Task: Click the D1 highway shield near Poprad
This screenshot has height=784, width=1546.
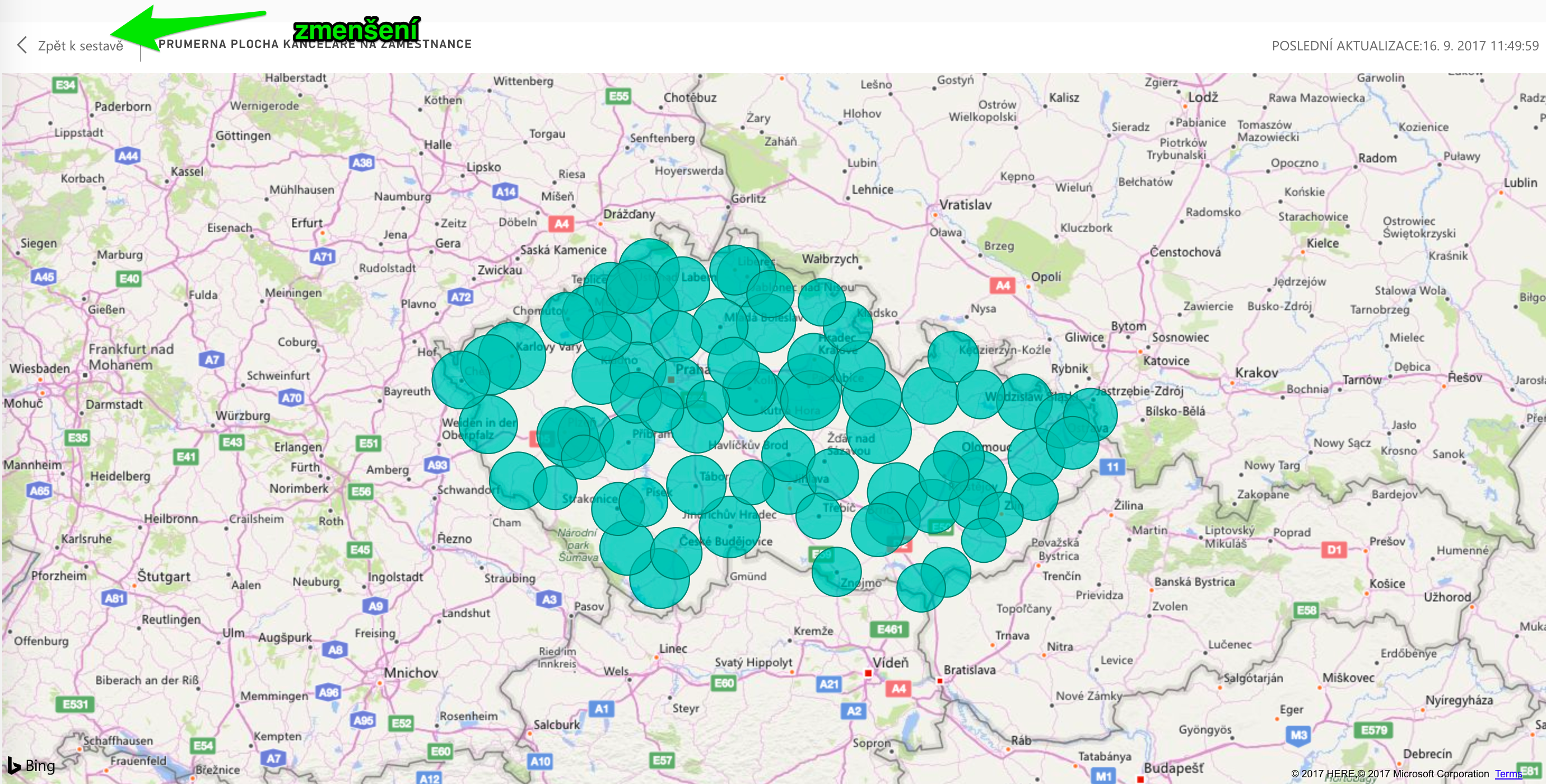Action: click(x=1334, y=549)
